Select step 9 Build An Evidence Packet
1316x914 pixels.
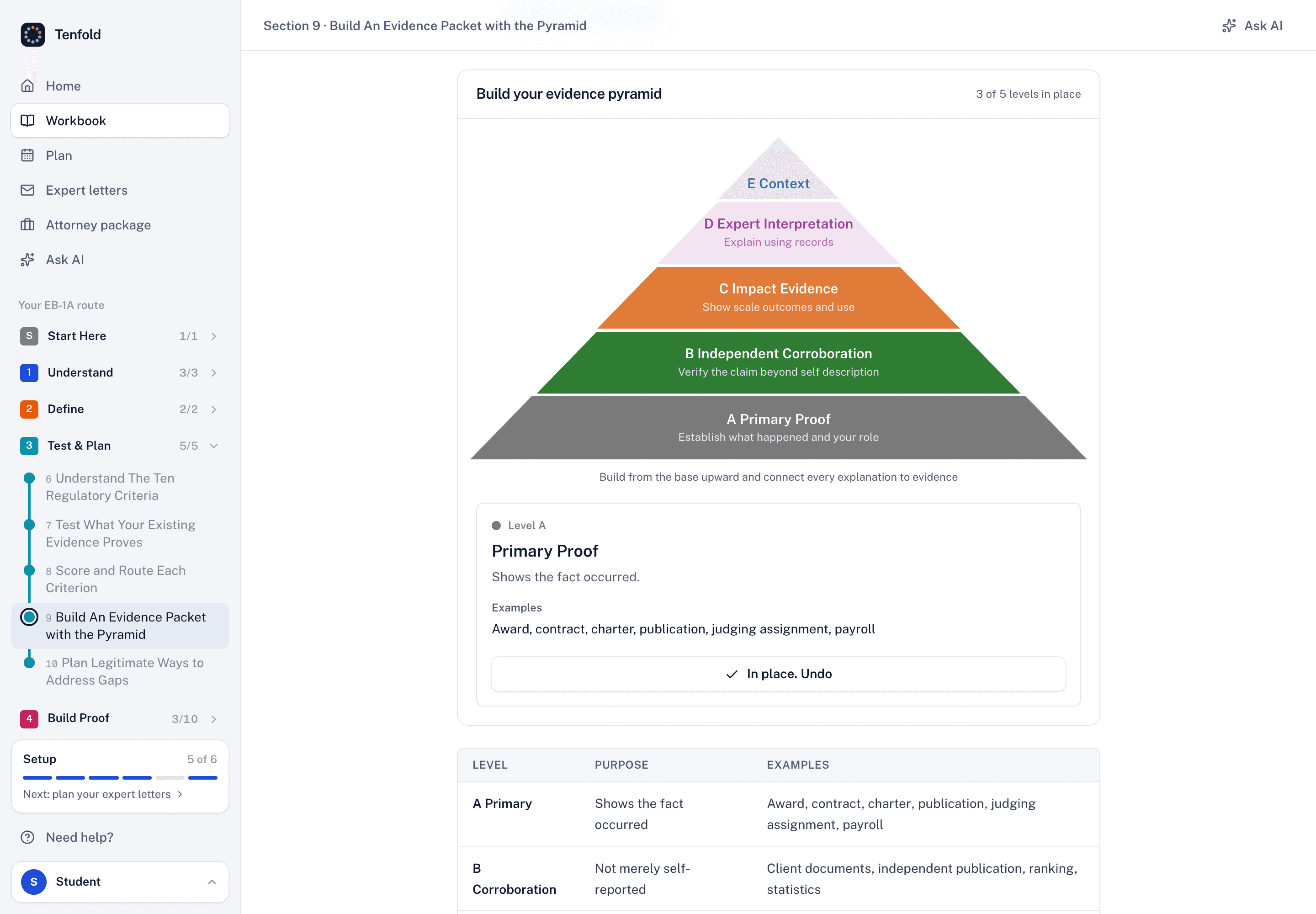120,625
